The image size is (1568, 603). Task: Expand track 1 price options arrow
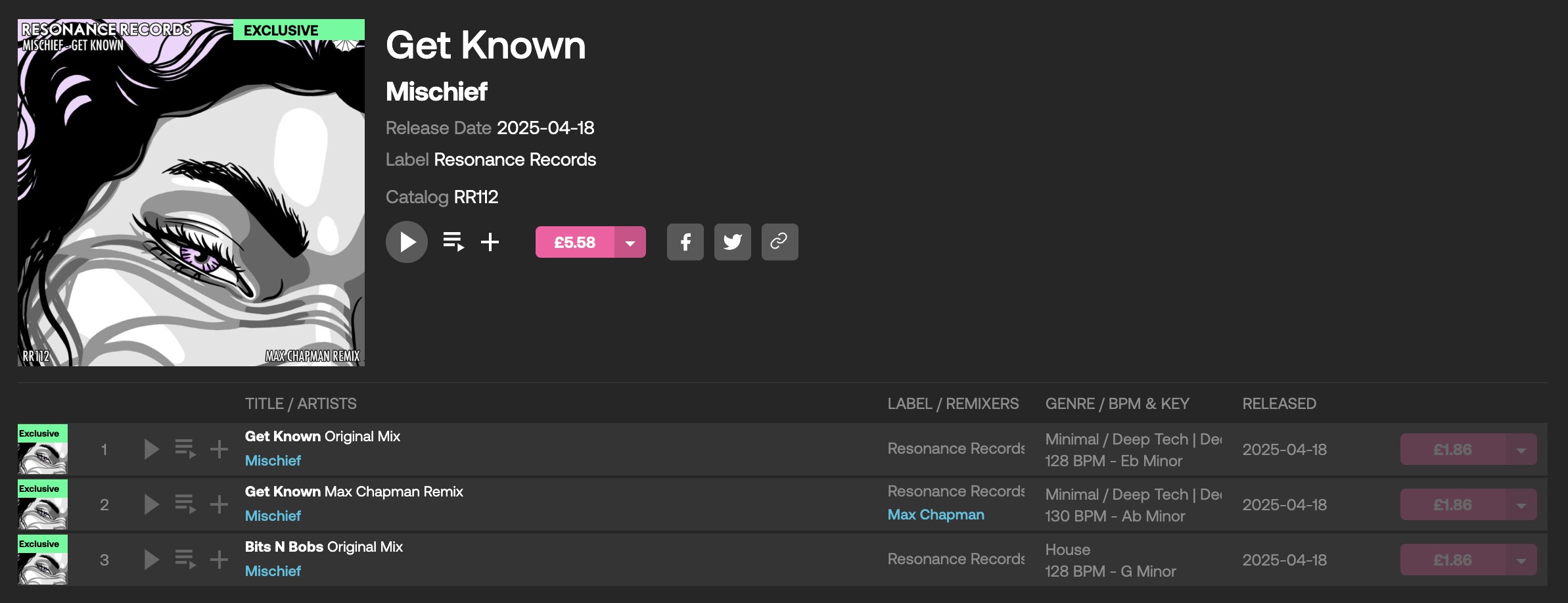pos(1521,450)
